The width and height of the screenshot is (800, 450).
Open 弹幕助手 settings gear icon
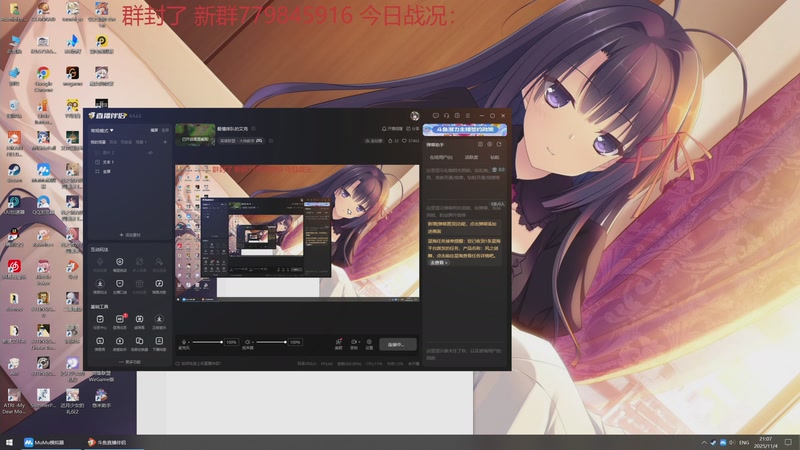[489, 144]
